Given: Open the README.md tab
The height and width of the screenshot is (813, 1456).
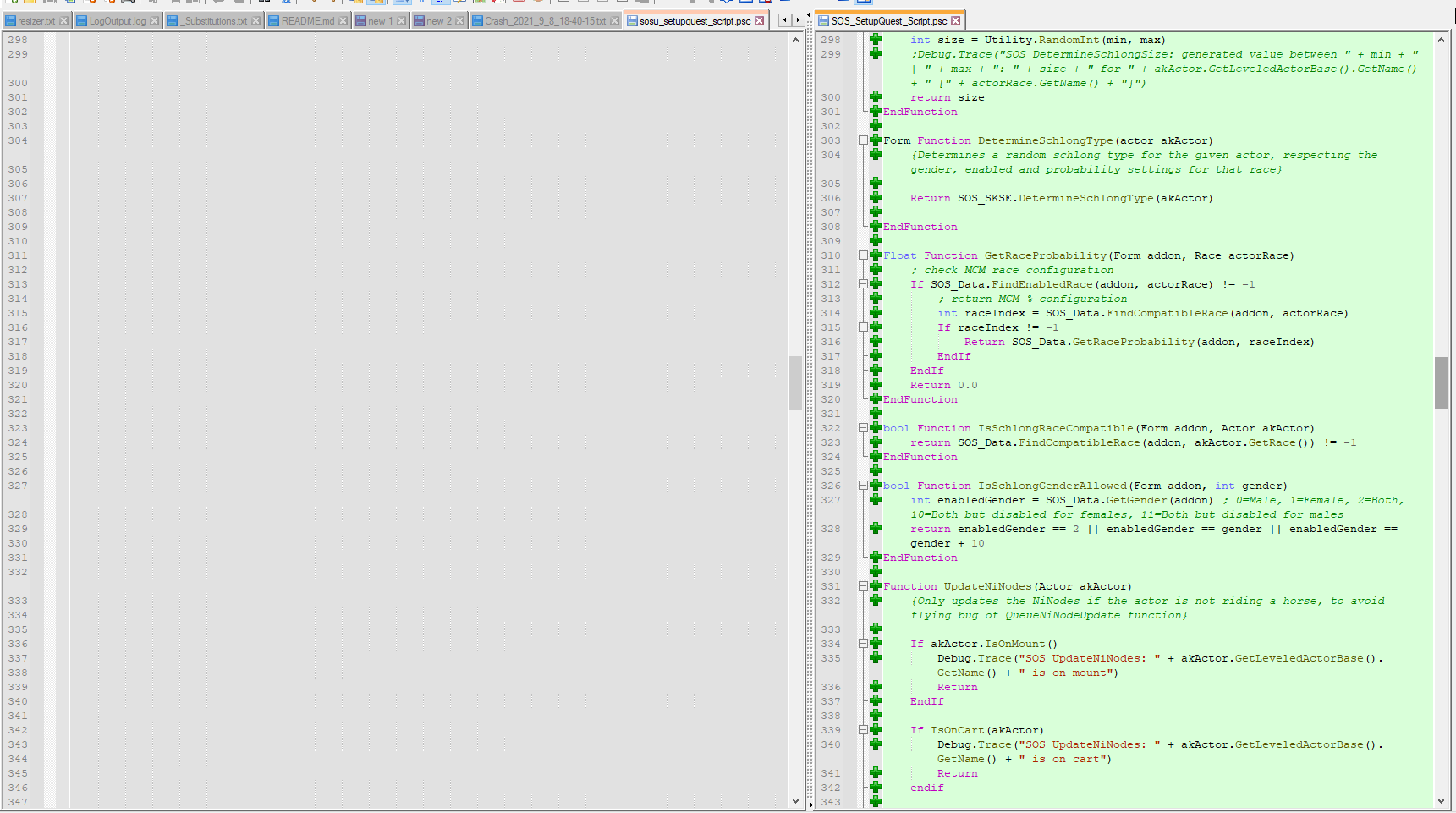Looking at the screenshot, I should coord(308,21).
